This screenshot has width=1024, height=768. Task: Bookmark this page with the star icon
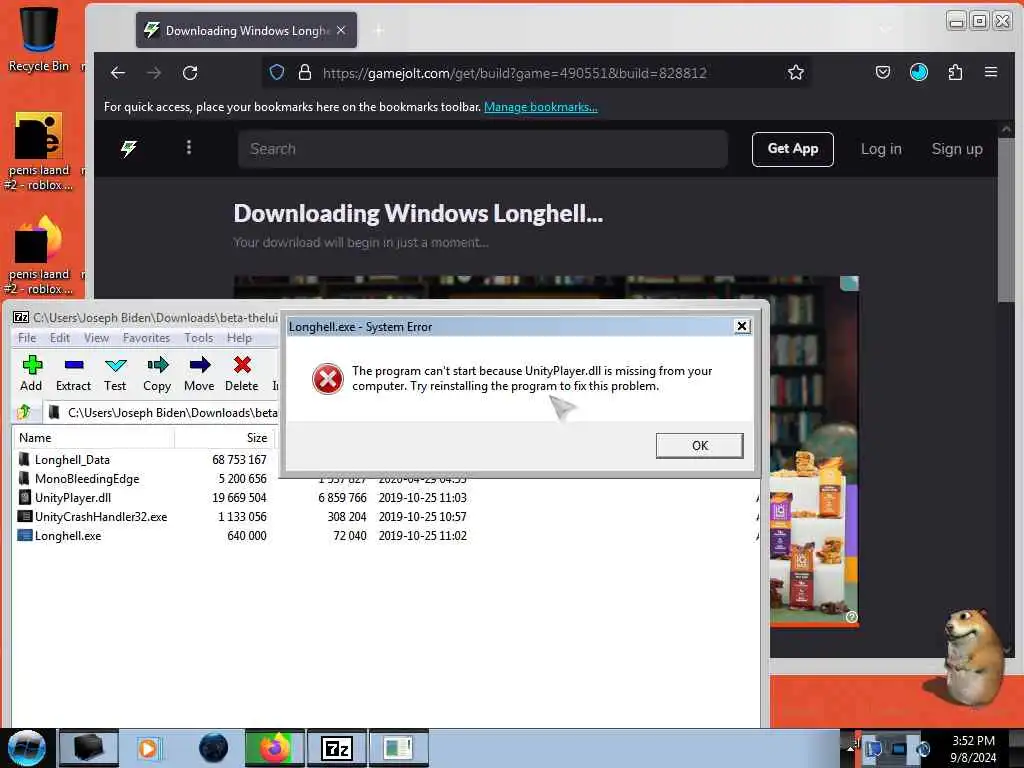pyautogui.click(x=795, y=72)
